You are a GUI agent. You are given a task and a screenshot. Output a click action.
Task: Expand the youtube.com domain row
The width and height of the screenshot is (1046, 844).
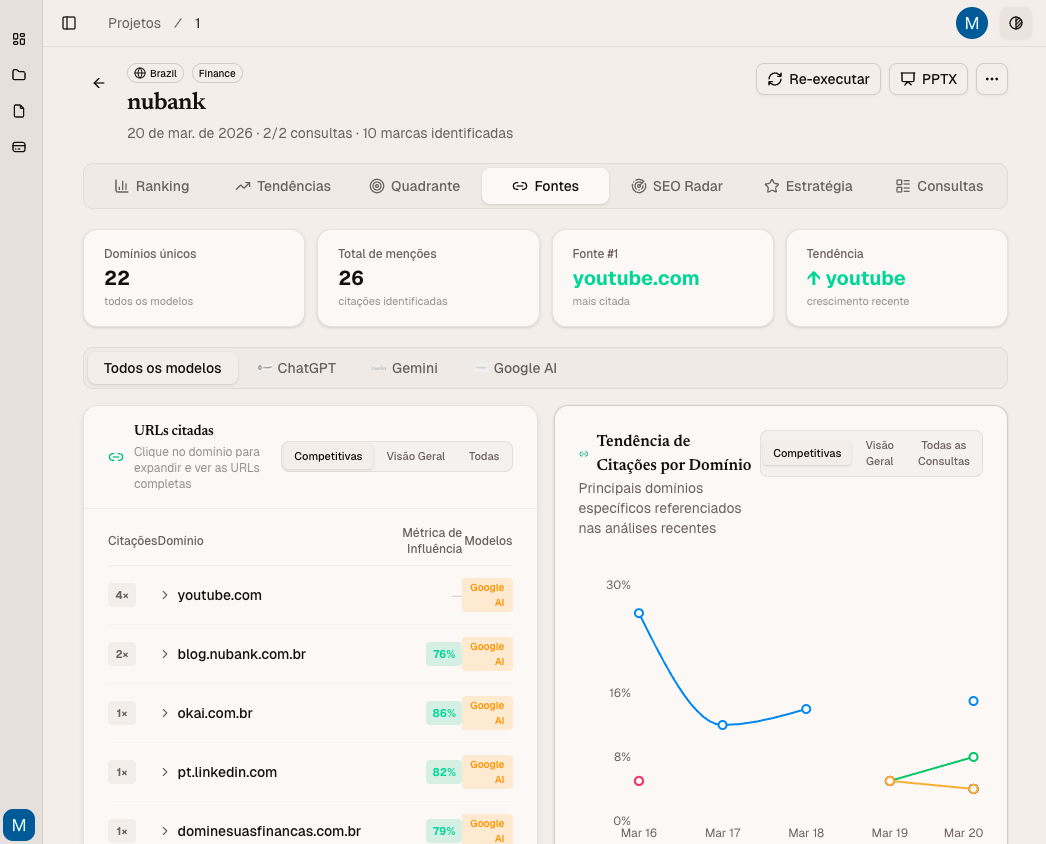tap(165, 595)
